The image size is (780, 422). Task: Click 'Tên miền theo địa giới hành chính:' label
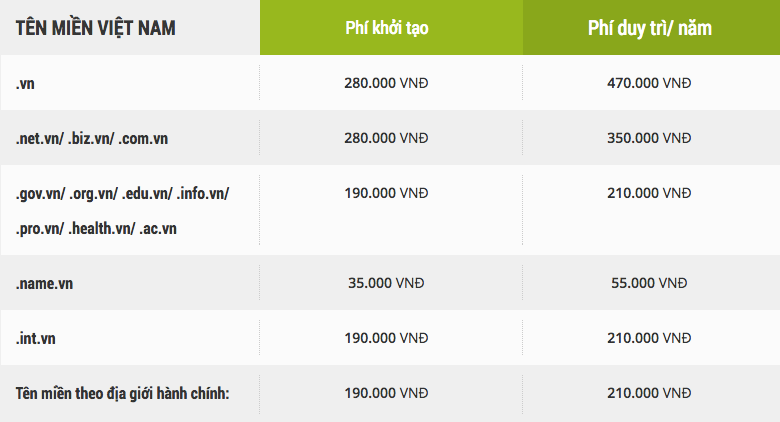click(122, 394)
